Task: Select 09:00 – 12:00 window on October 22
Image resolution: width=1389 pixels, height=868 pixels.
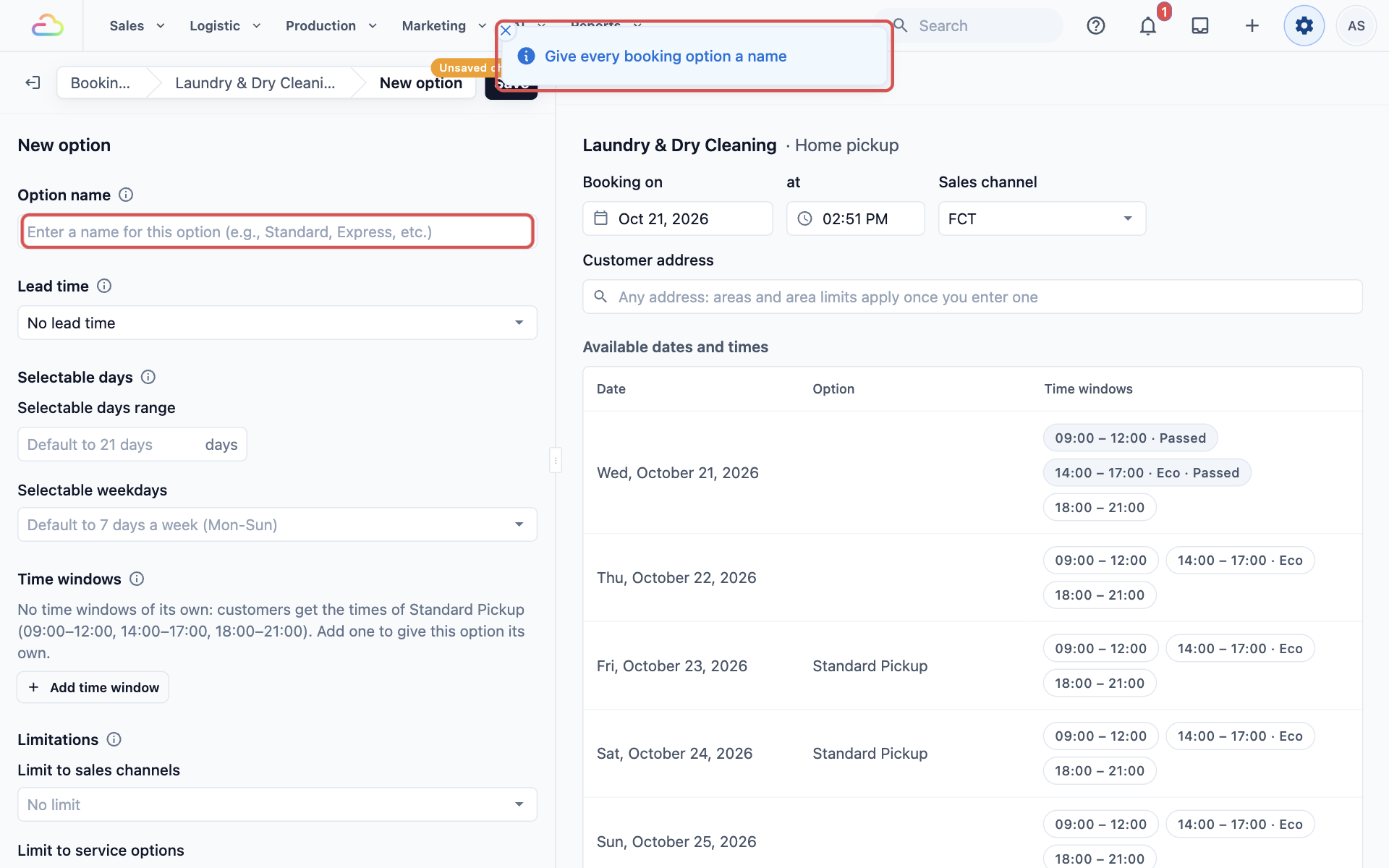Action: pos(1100,560)
